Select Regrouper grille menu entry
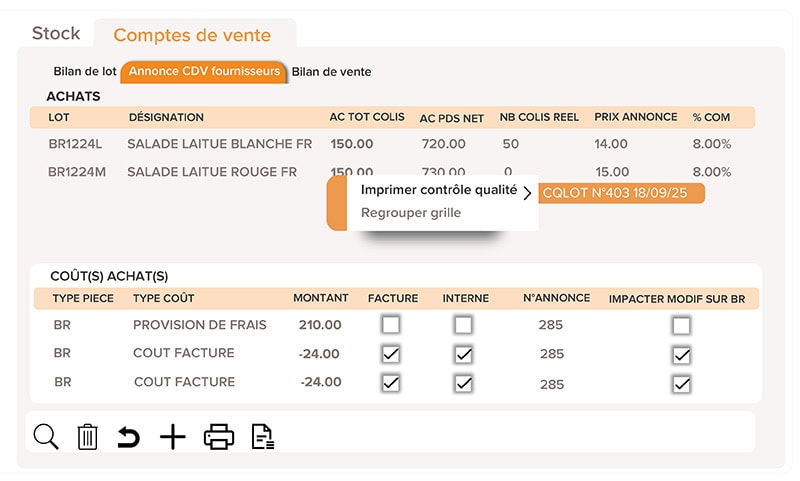The width and height of the screenshot is (800, 481). coord(411,213)
